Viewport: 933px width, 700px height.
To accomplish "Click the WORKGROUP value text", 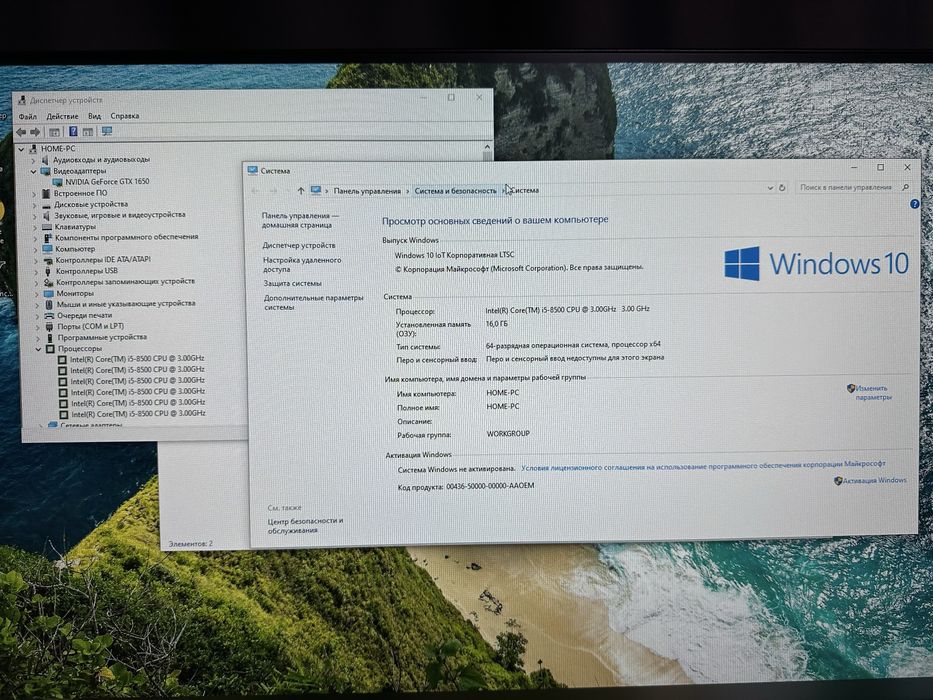I will pos(508,434).
